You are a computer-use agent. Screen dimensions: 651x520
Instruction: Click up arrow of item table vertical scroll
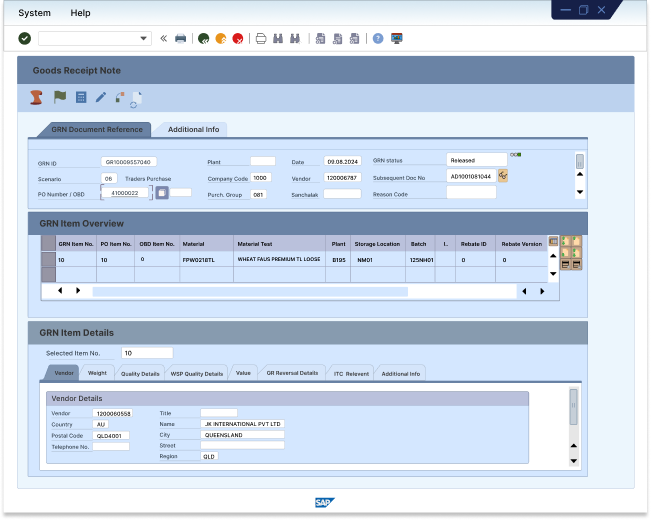(x=553, y=256)
